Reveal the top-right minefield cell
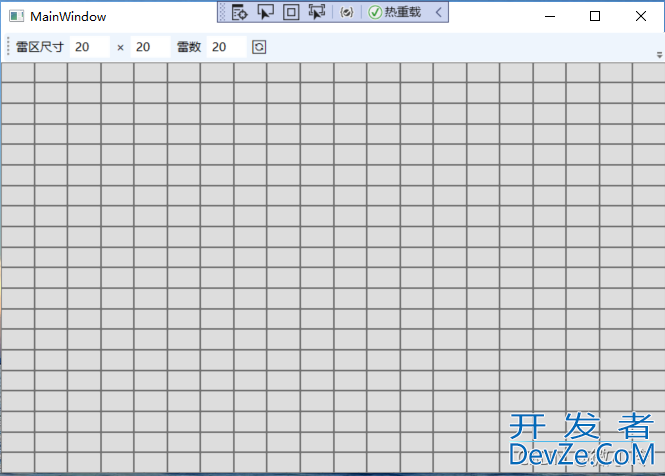Image resolution: width=665 pixels, height=476 pixels. (x=648, y=72)
